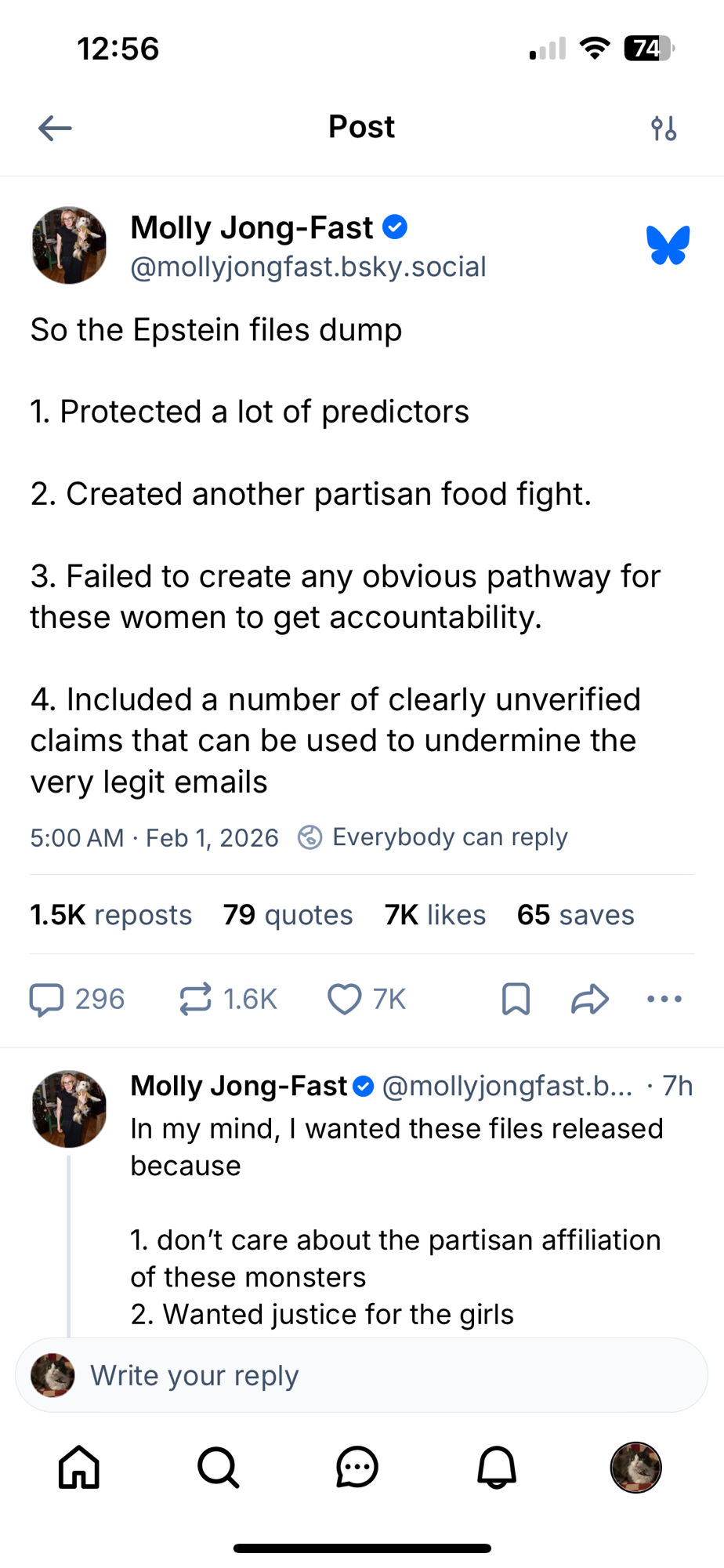The height and width of the screenshot is (1568, 724).
Task: Tap the back arrow icon
Action: (55, 128)
